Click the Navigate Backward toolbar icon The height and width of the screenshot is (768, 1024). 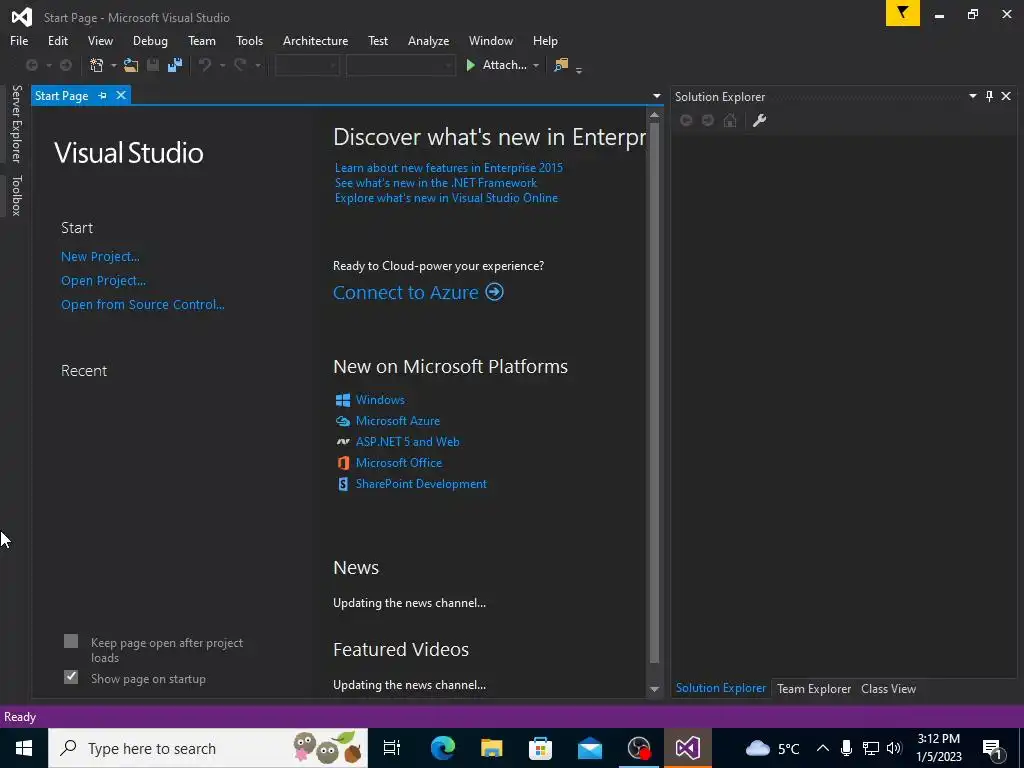click(31, 65)
